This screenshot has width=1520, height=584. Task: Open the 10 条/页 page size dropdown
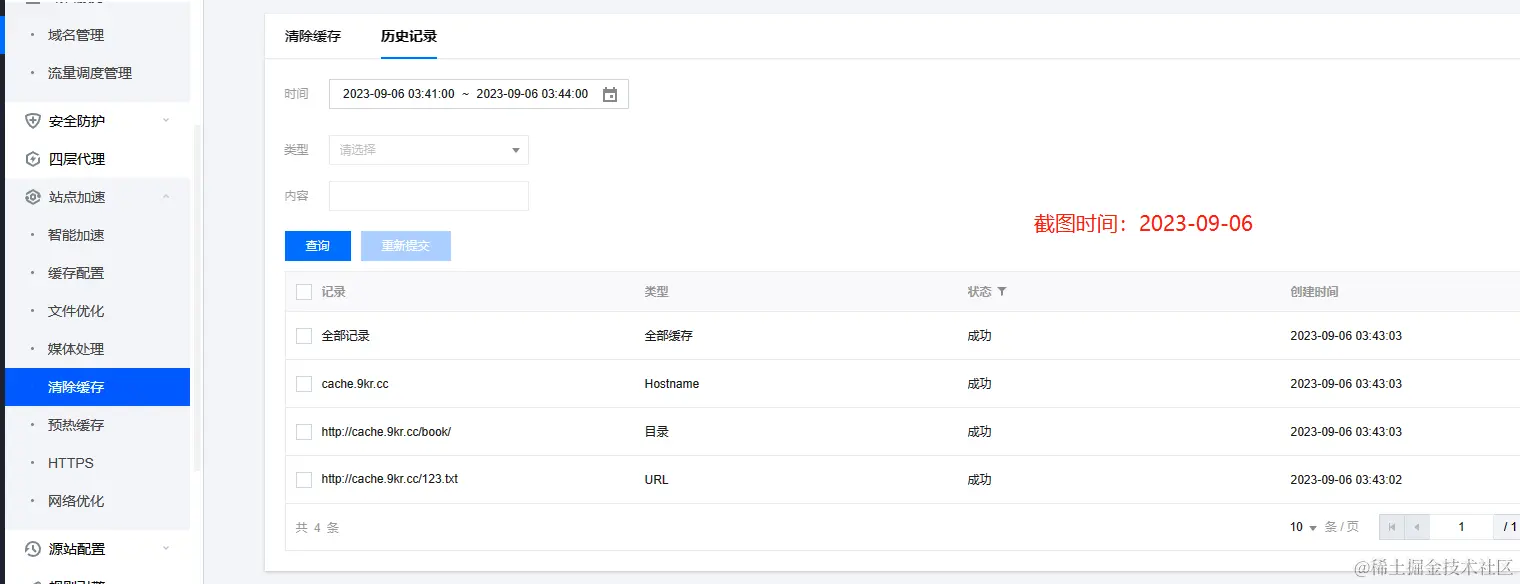[x=1304, y=527]
